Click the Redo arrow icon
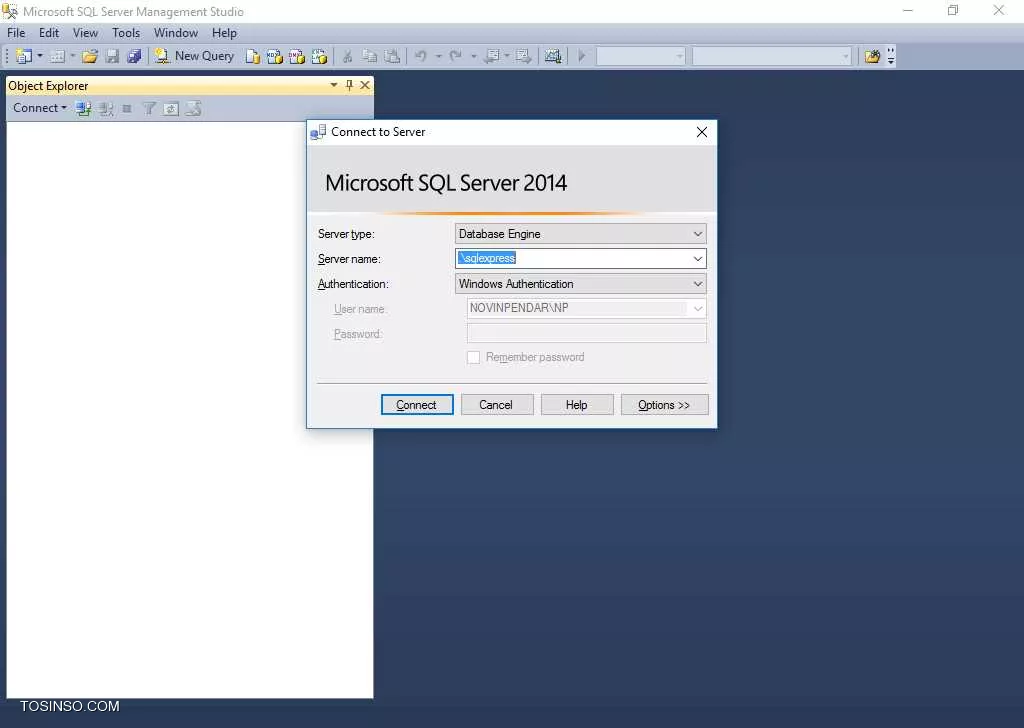Image resolution: width=1024 pixels, height=728 pixels. 456,56
